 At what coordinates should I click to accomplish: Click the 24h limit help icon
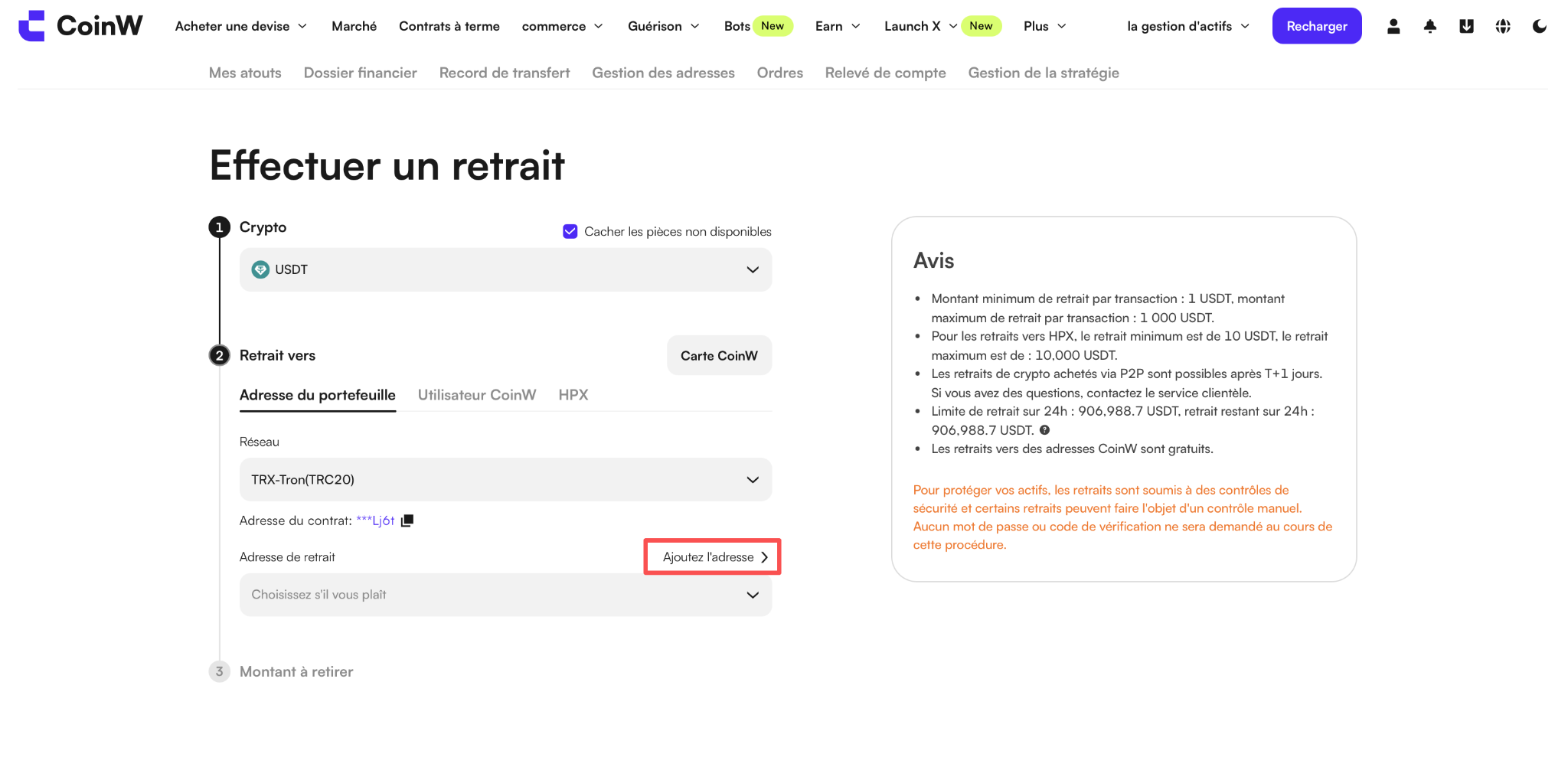tap(1044, 430)
